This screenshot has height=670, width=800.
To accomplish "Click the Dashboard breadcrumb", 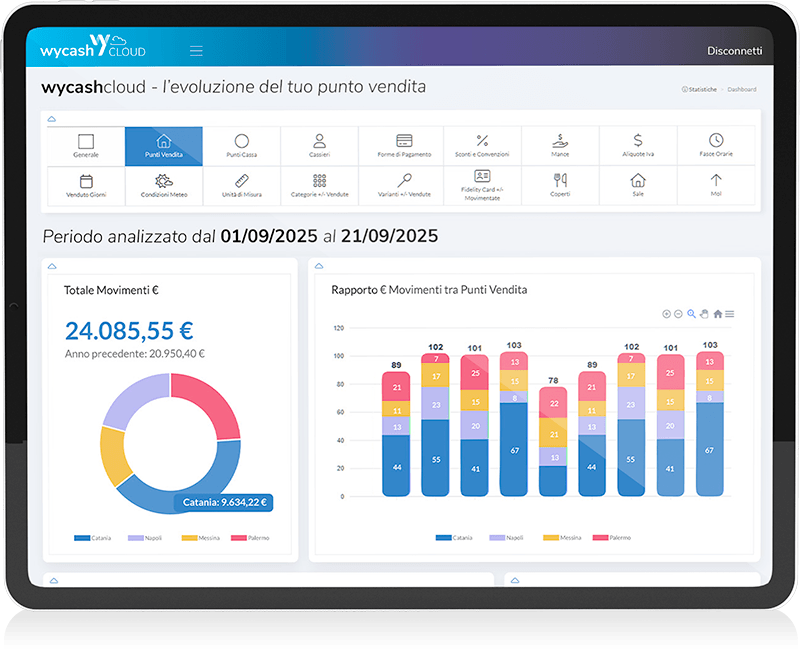I will tap(742, 89).
